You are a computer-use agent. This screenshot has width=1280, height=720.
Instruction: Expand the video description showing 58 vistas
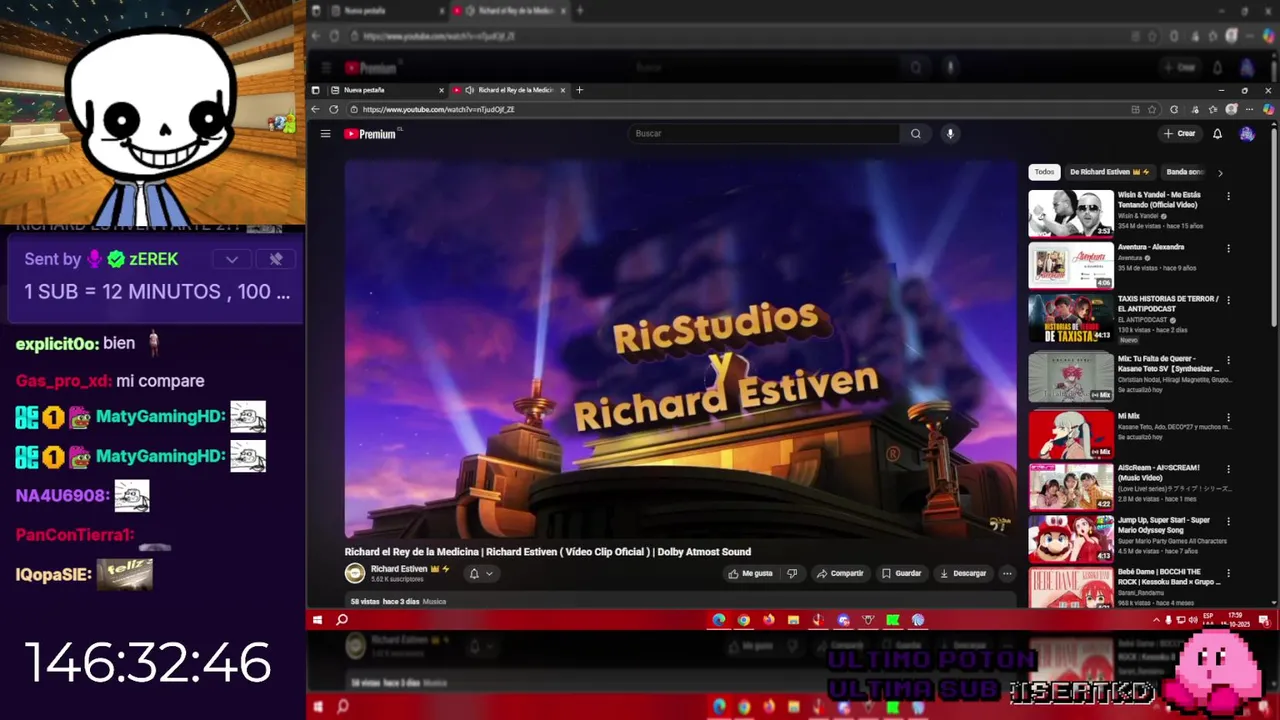click(x=680, y=601)
